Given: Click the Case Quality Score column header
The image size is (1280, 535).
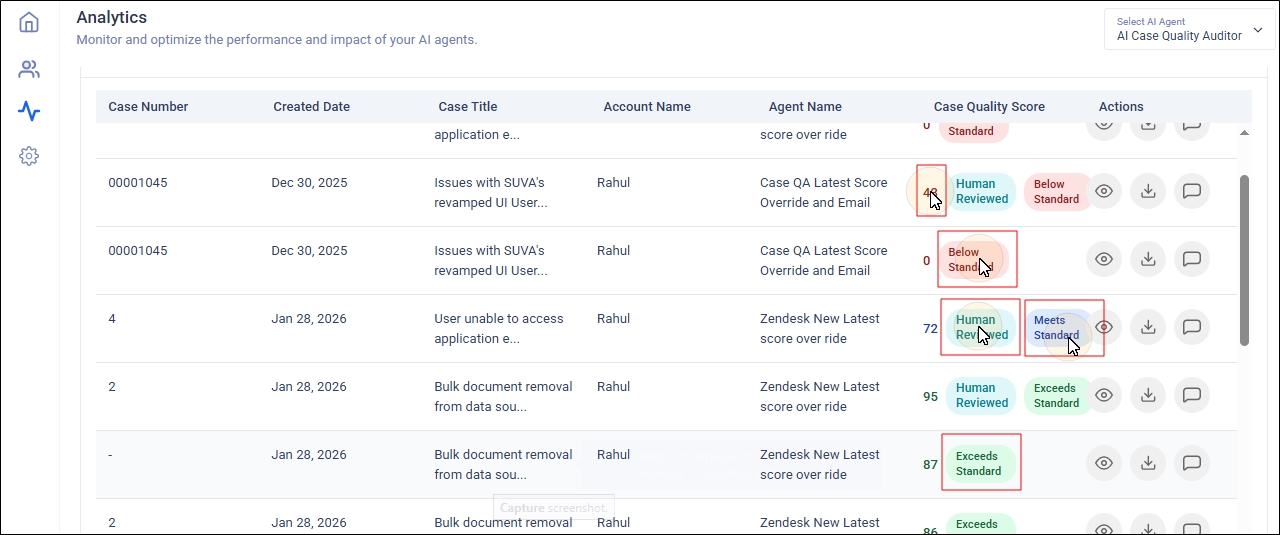Looking at the screenshot, I should click(x=988, y=107).
